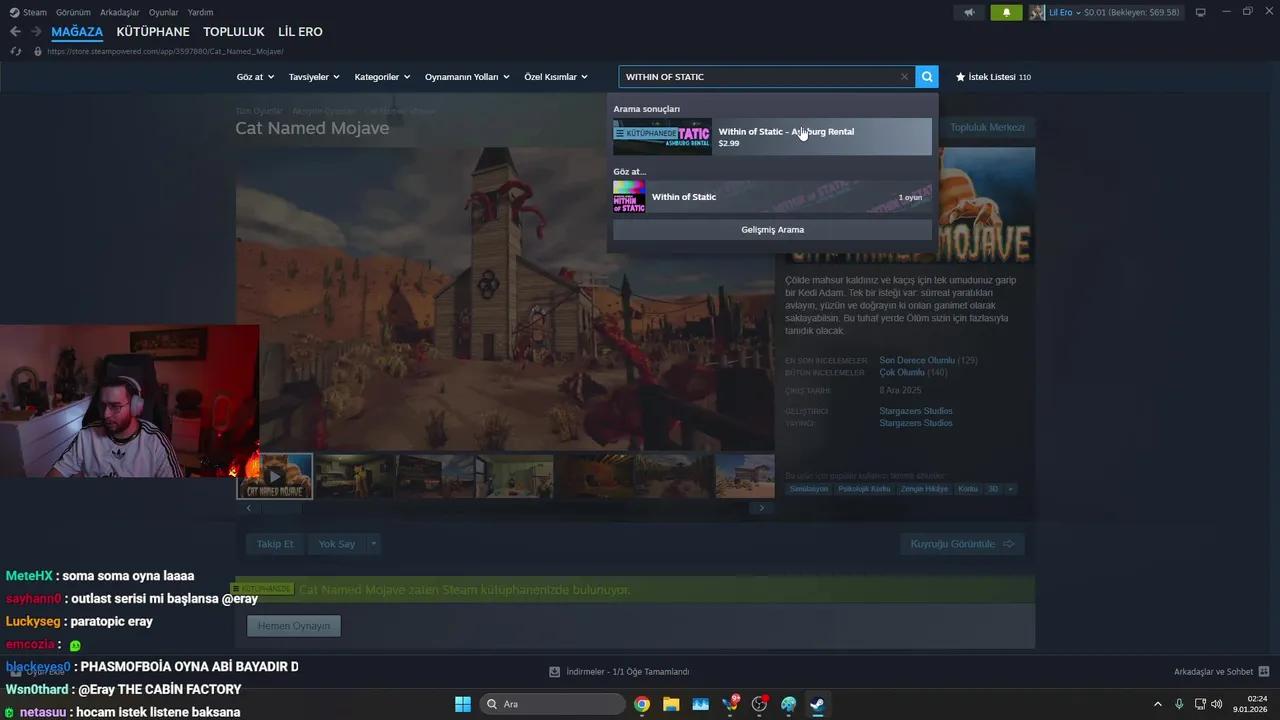Click Kuyruğu Görüntüle button
This screenshot has height=720, width=1280.
pyautogui.click(x=962, y=544)
